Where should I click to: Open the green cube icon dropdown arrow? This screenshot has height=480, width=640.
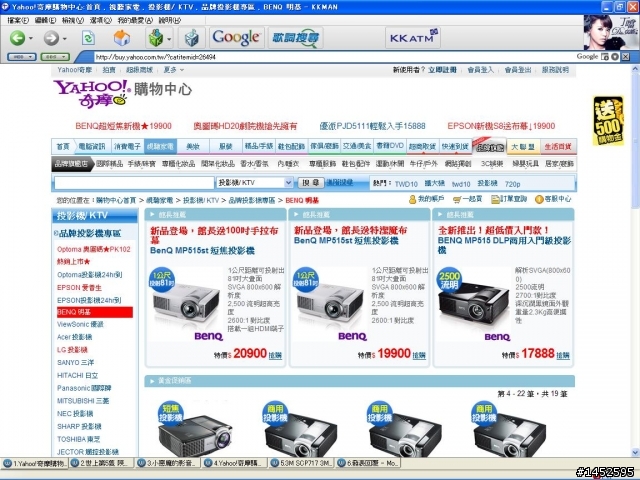[169, 39]
